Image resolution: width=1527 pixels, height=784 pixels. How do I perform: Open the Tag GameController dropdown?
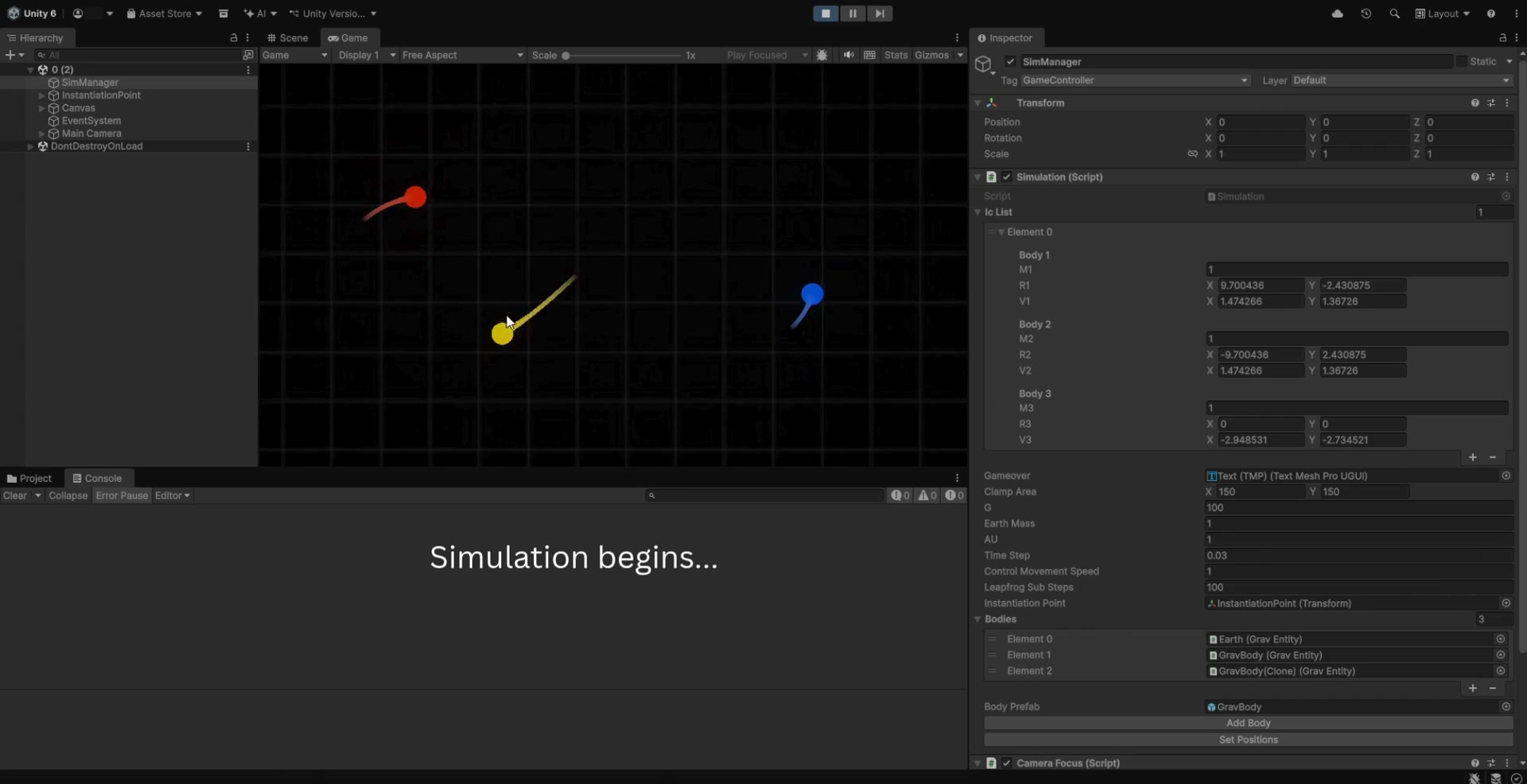1135,80
